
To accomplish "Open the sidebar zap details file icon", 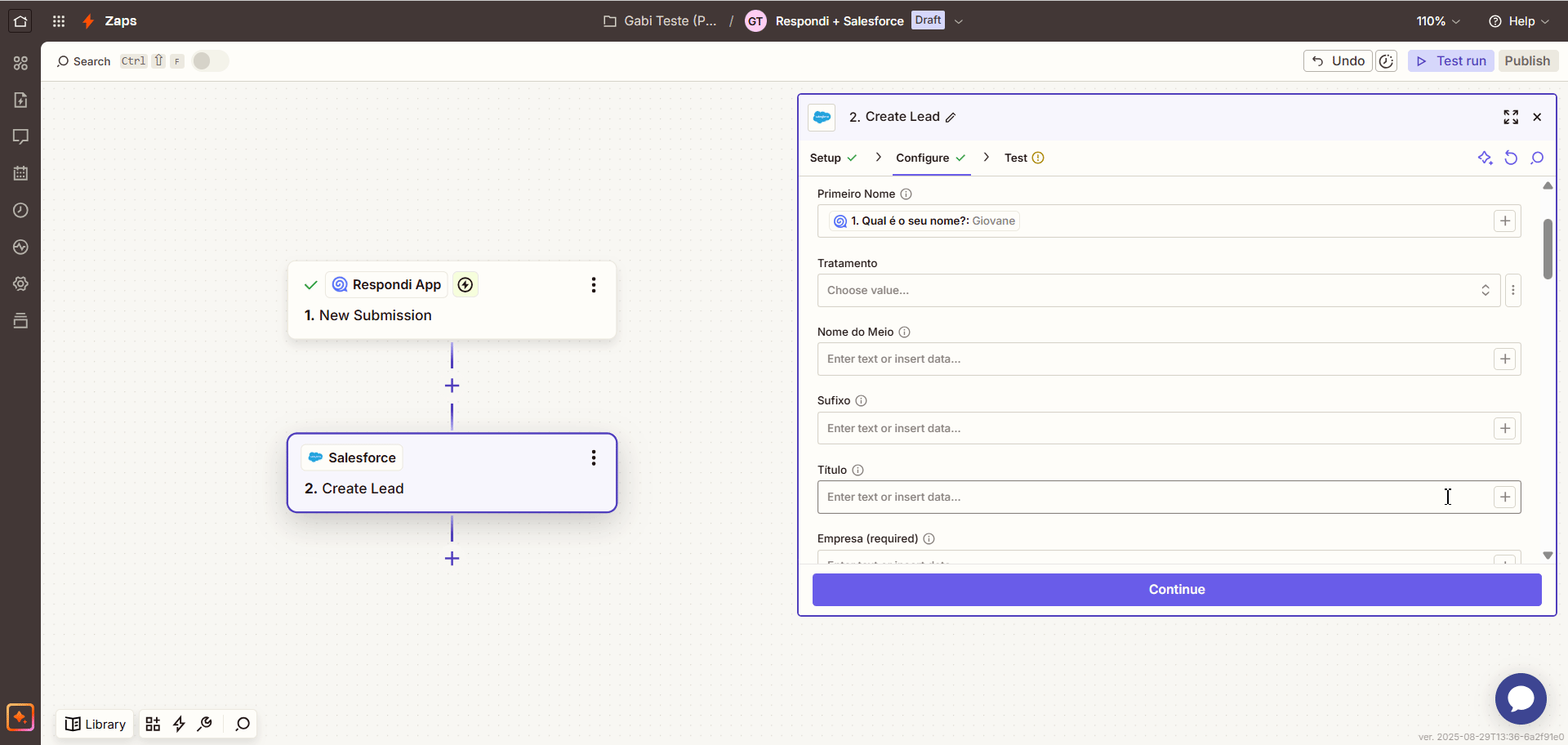I will pos(20,100).
